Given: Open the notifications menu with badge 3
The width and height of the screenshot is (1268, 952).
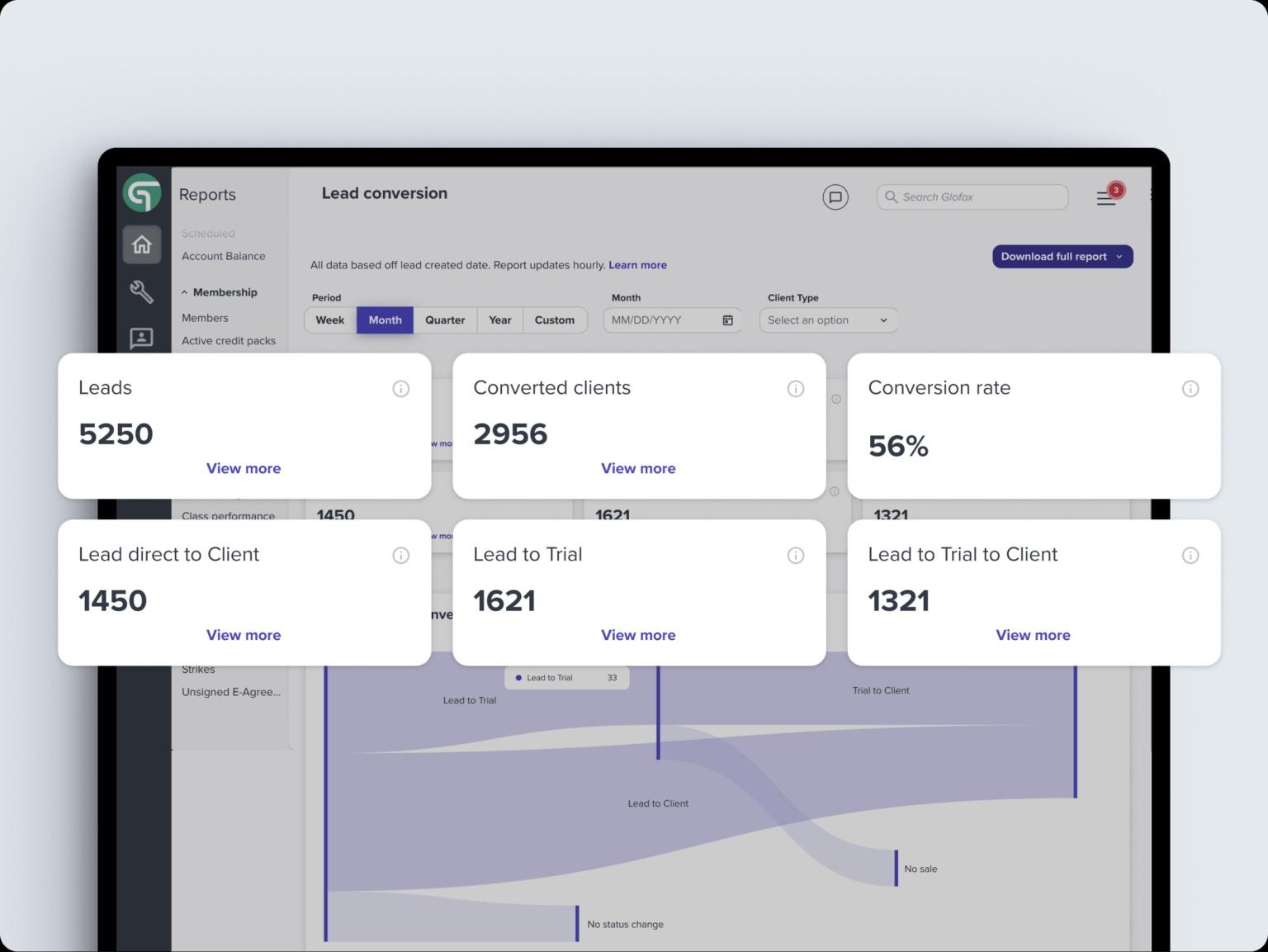Looking at the screenshot, I should coord(1106,197).
